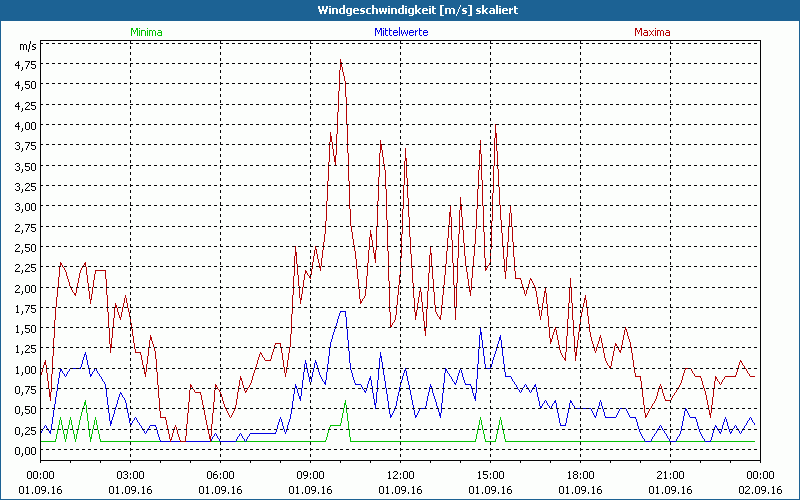
Task: Click the red Maxima legend label
Action: click(653, 32)
